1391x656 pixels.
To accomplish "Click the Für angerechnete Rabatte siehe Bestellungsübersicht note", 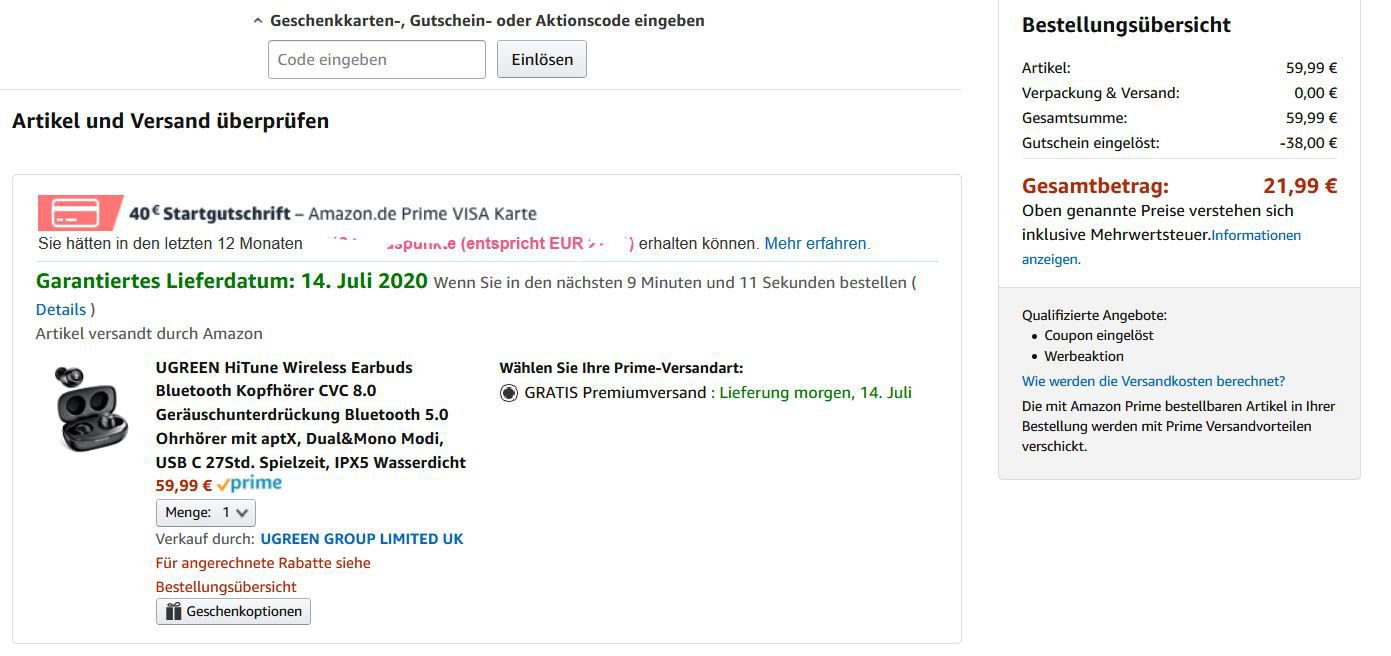I will 263,575.
